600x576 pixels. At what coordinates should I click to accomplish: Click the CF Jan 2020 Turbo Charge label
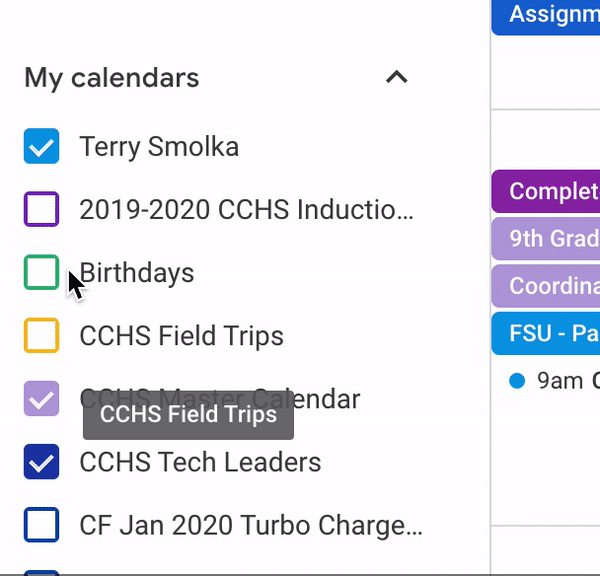pos(251,525)
